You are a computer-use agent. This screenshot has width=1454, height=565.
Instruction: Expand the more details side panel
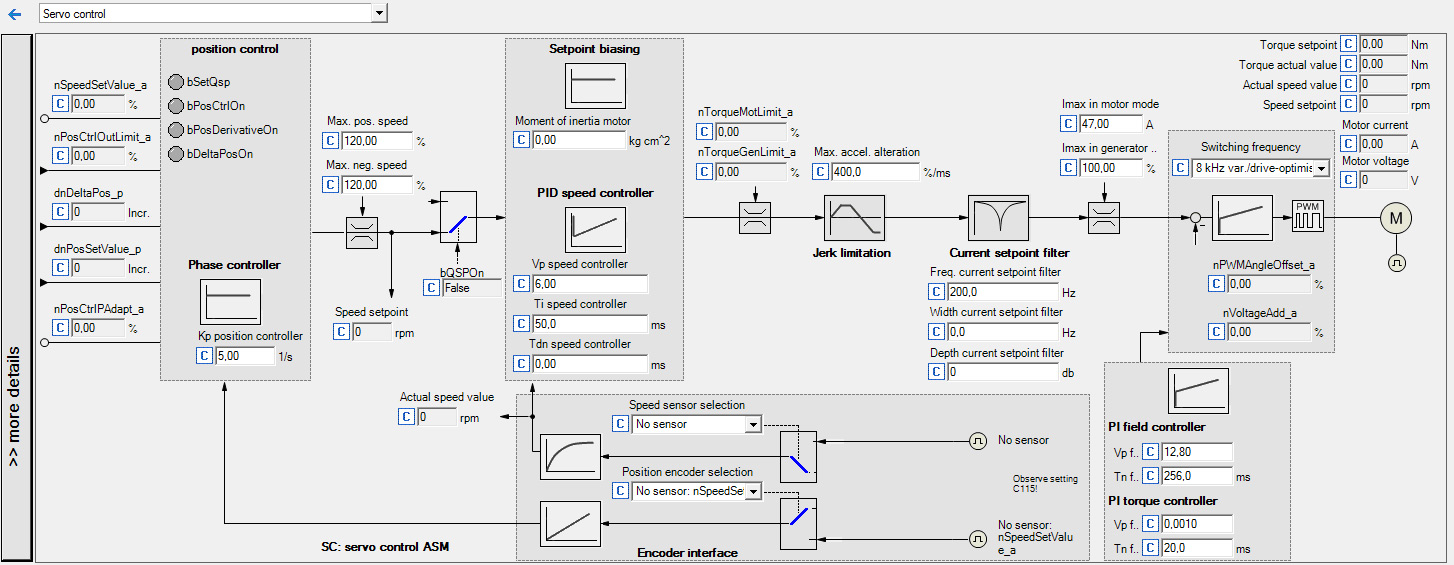15,298
